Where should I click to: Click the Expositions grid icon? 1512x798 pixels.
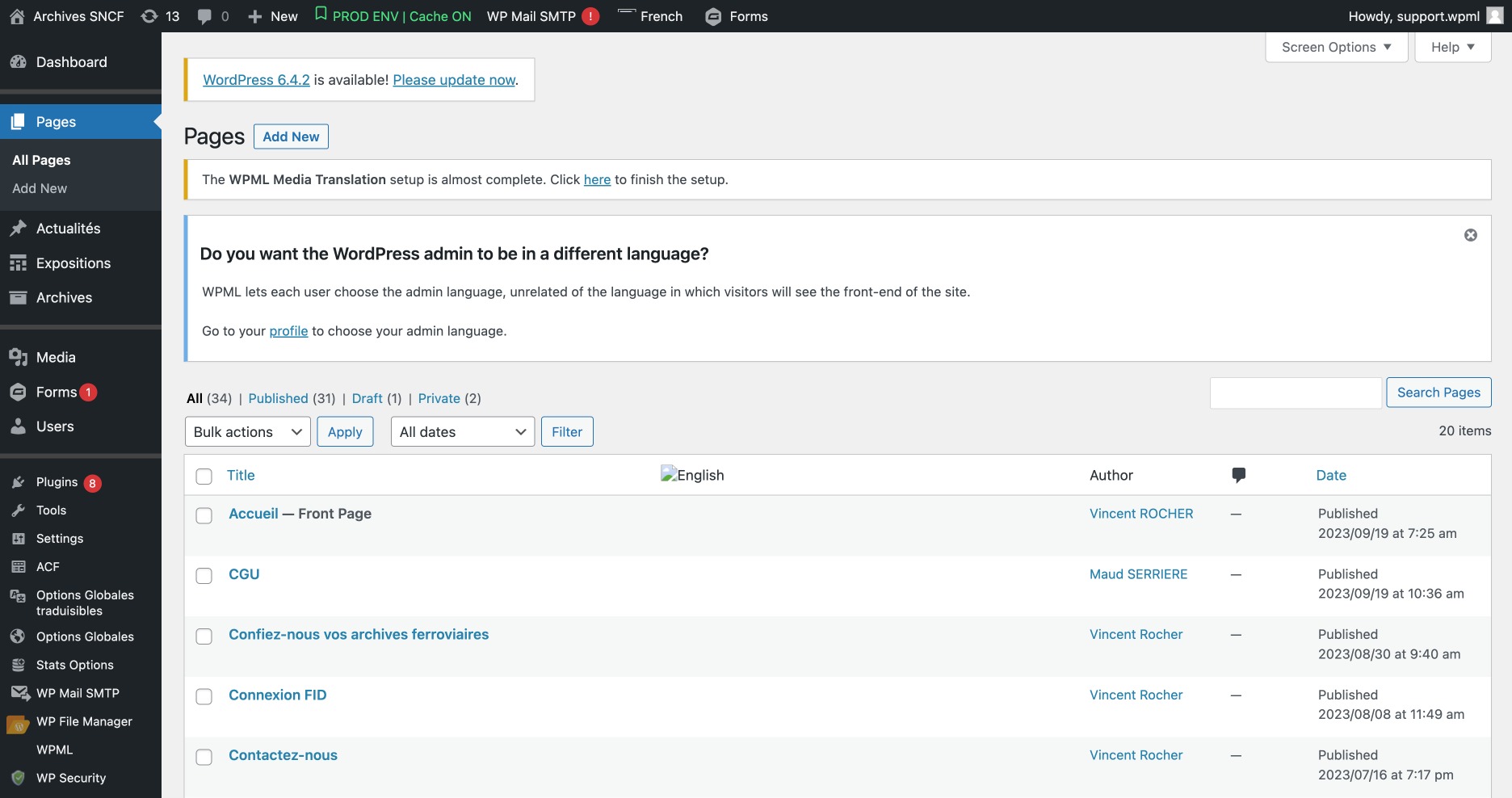coord(18,263)
